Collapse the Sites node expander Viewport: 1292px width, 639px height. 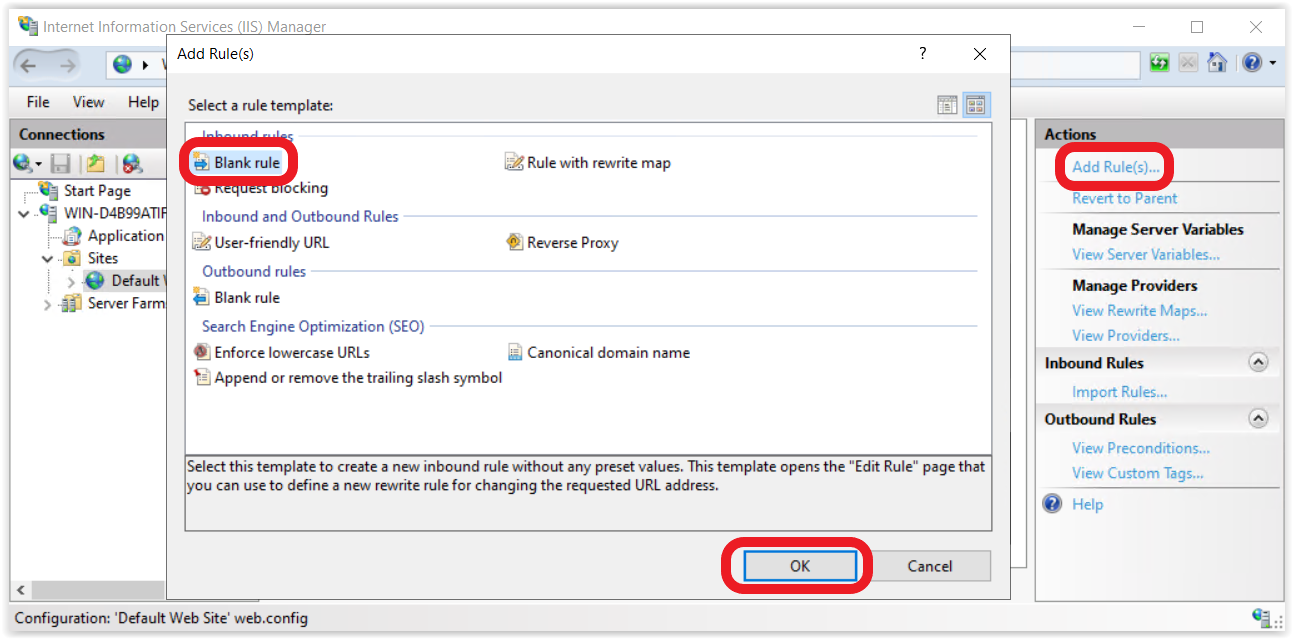(x=48, y=258)
